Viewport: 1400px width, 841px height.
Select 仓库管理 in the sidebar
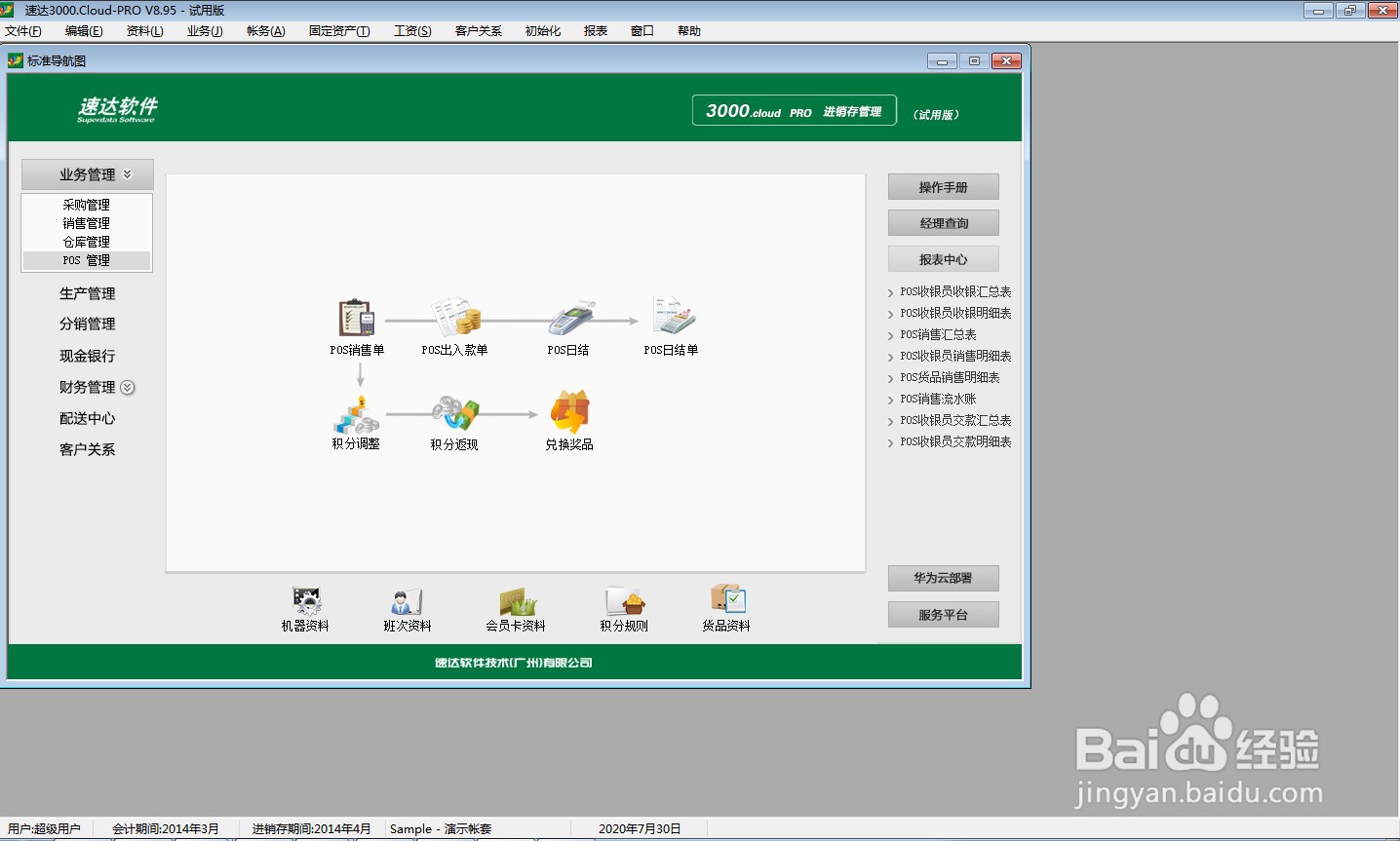pyautogui.click(x=87, y=242)
